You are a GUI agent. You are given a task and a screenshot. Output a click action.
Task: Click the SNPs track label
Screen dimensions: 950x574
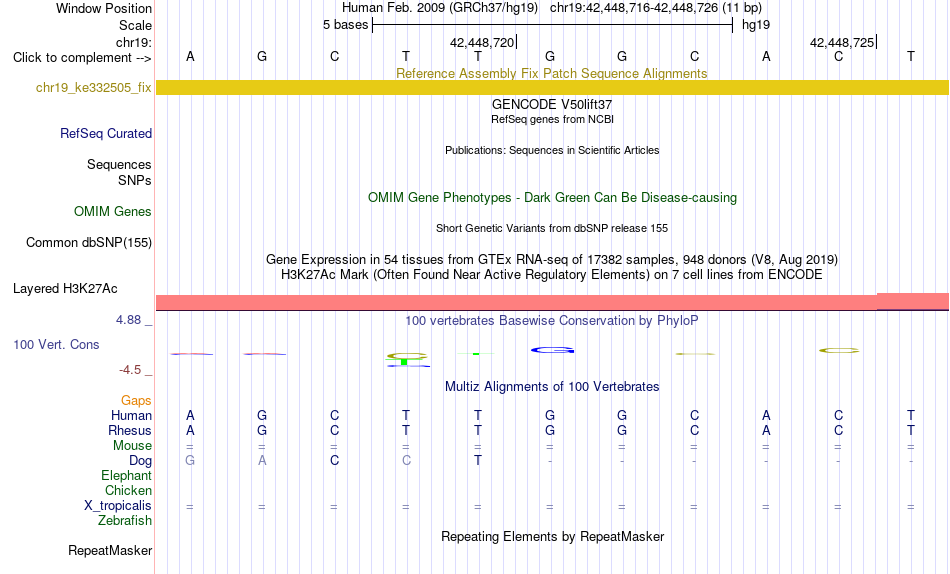point(135,181)
